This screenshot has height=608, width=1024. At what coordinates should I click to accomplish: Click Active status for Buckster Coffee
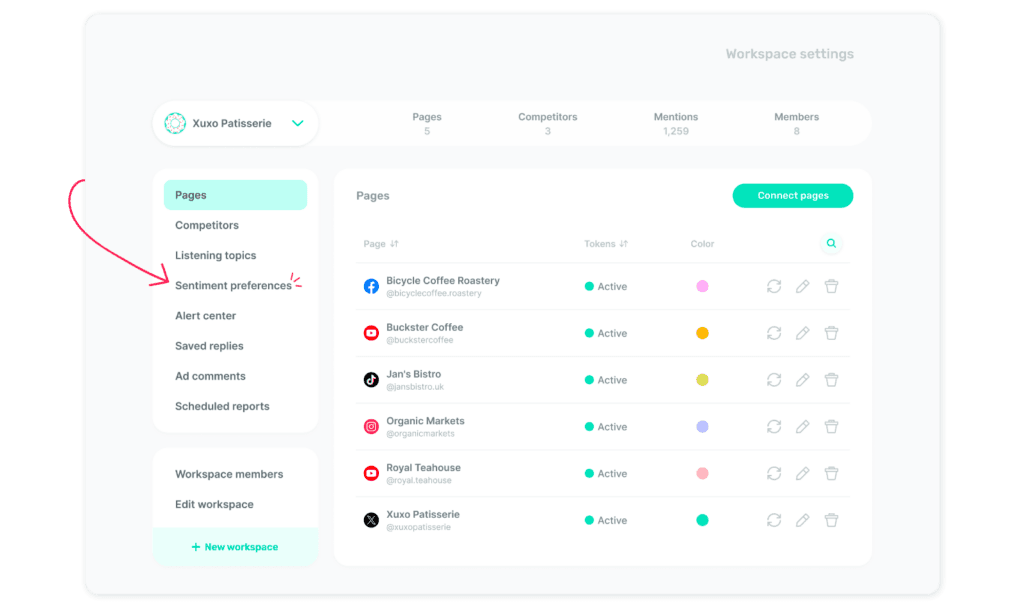tap(606, 333)
